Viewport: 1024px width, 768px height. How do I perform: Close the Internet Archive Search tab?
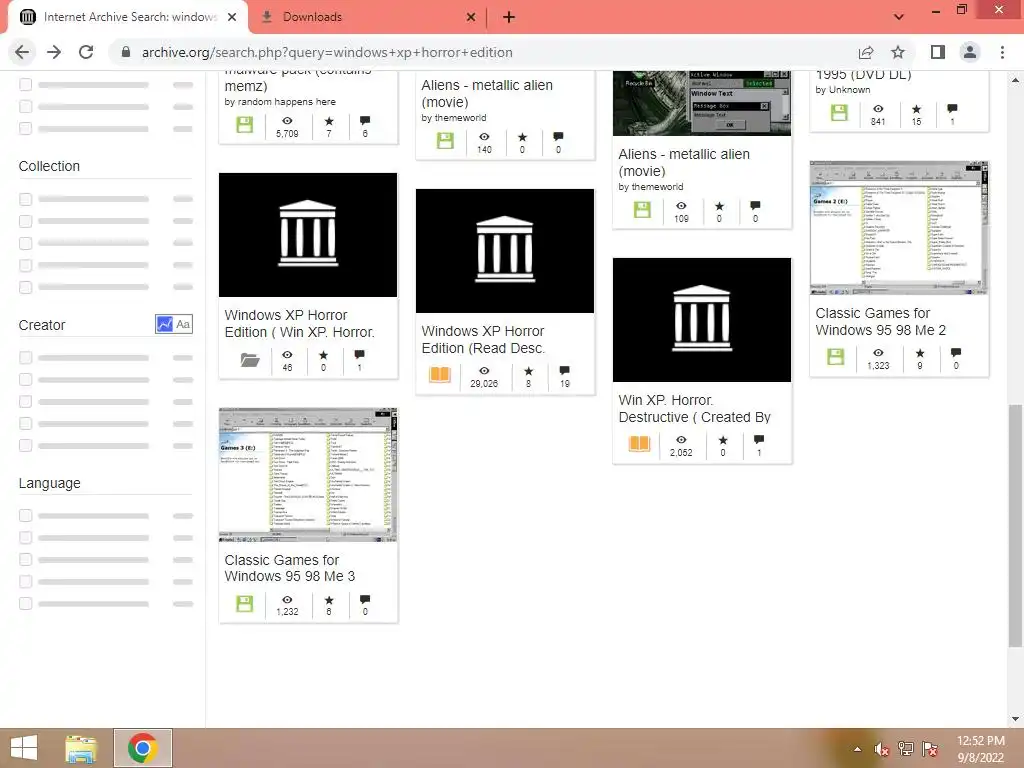[232, 17]
